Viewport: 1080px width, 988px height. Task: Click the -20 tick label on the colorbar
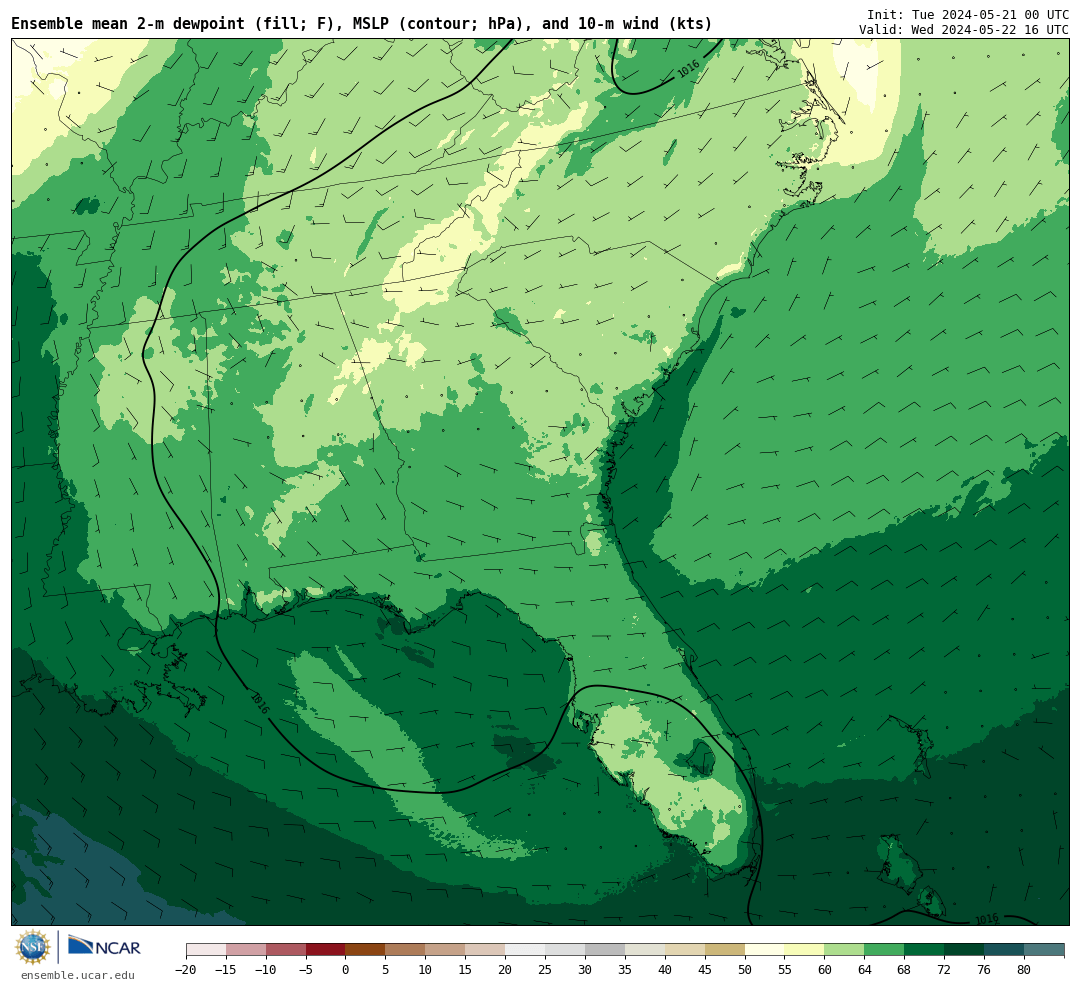coord(186,969)
